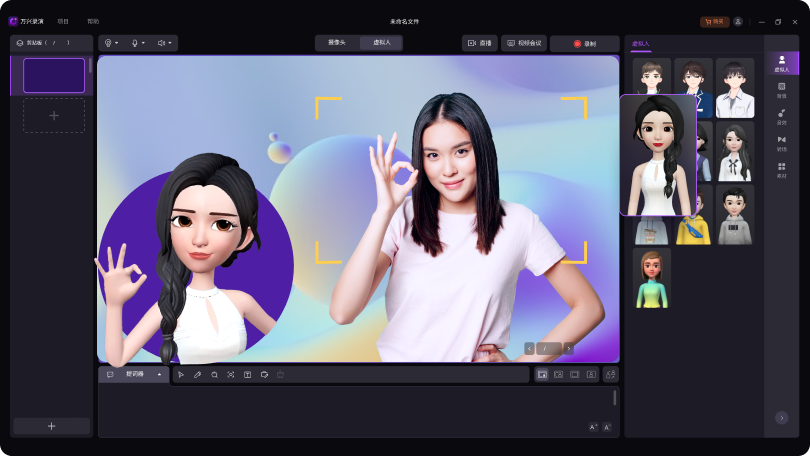Click the slide list scrollbar
This screenshot has height=456, width=810.
coord(90,65)
